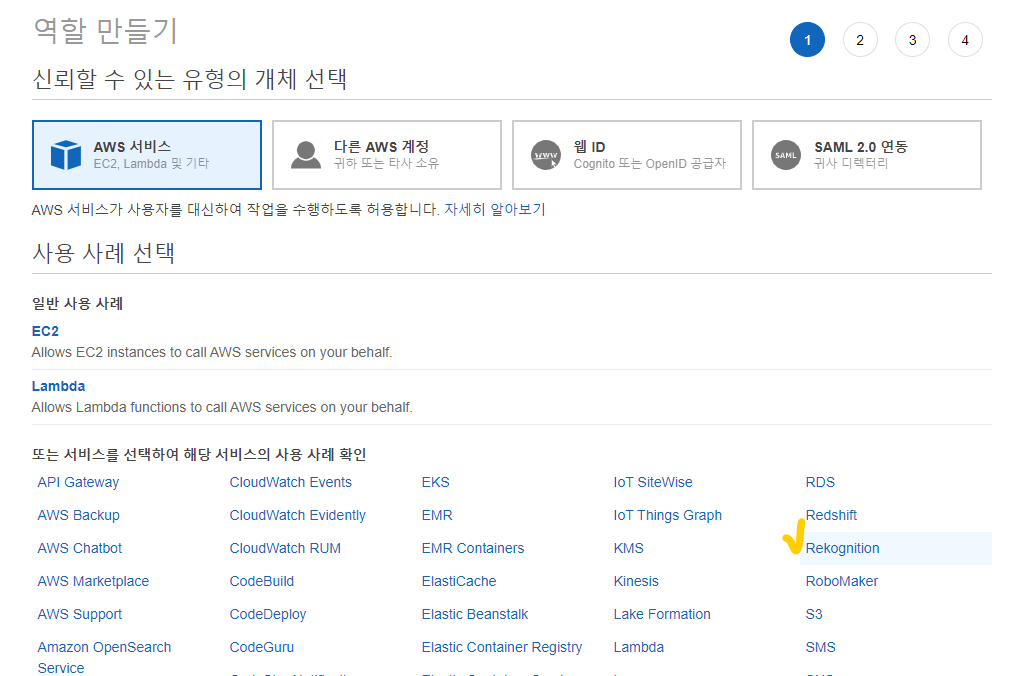Jump to step 3 circle
Screen dimensions: 1021x676
click(912, 40)
